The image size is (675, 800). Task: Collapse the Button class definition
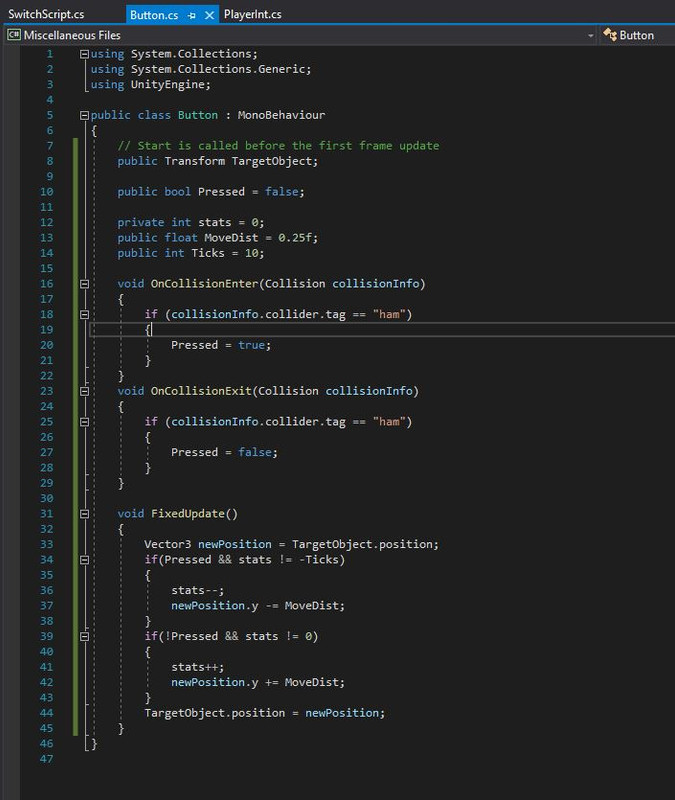85,115
